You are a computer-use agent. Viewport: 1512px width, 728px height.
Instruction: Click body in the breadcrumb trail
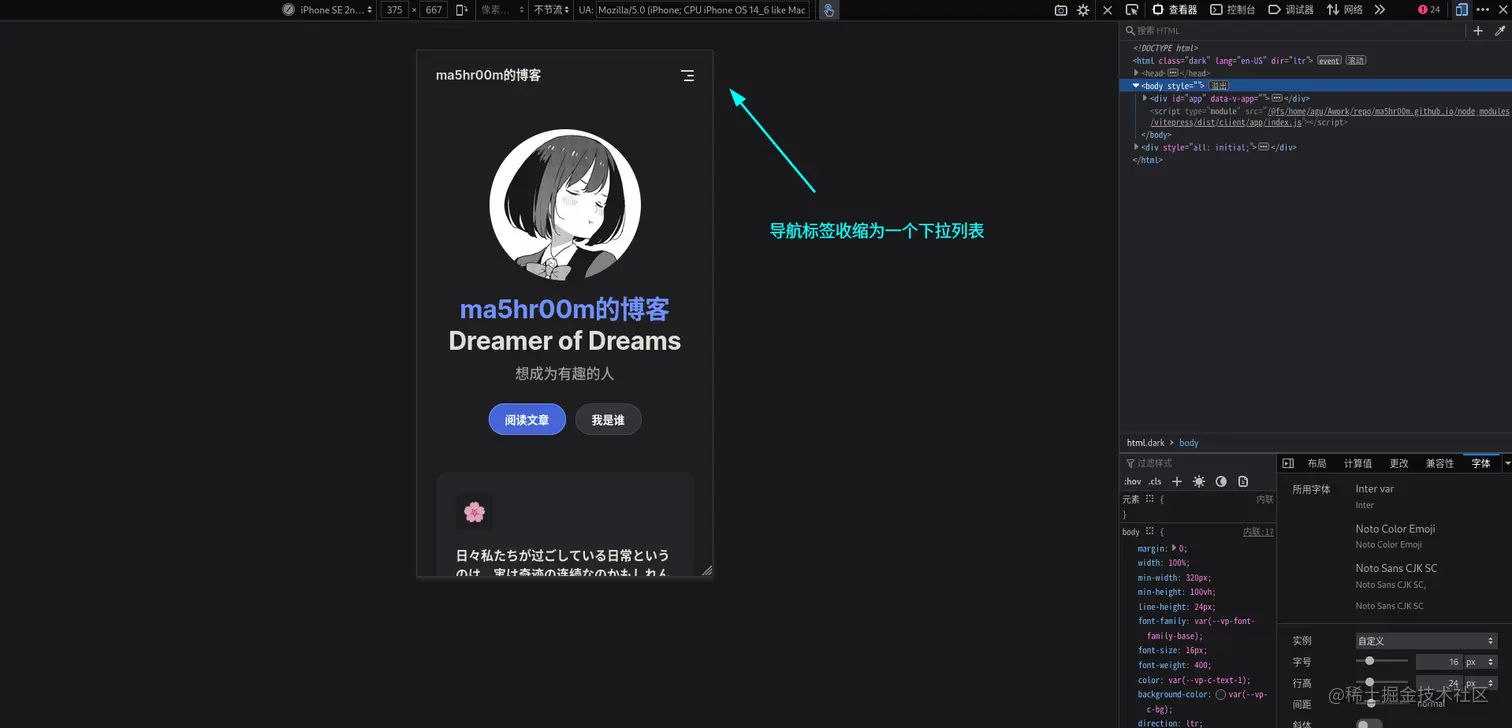[1189, 442]
